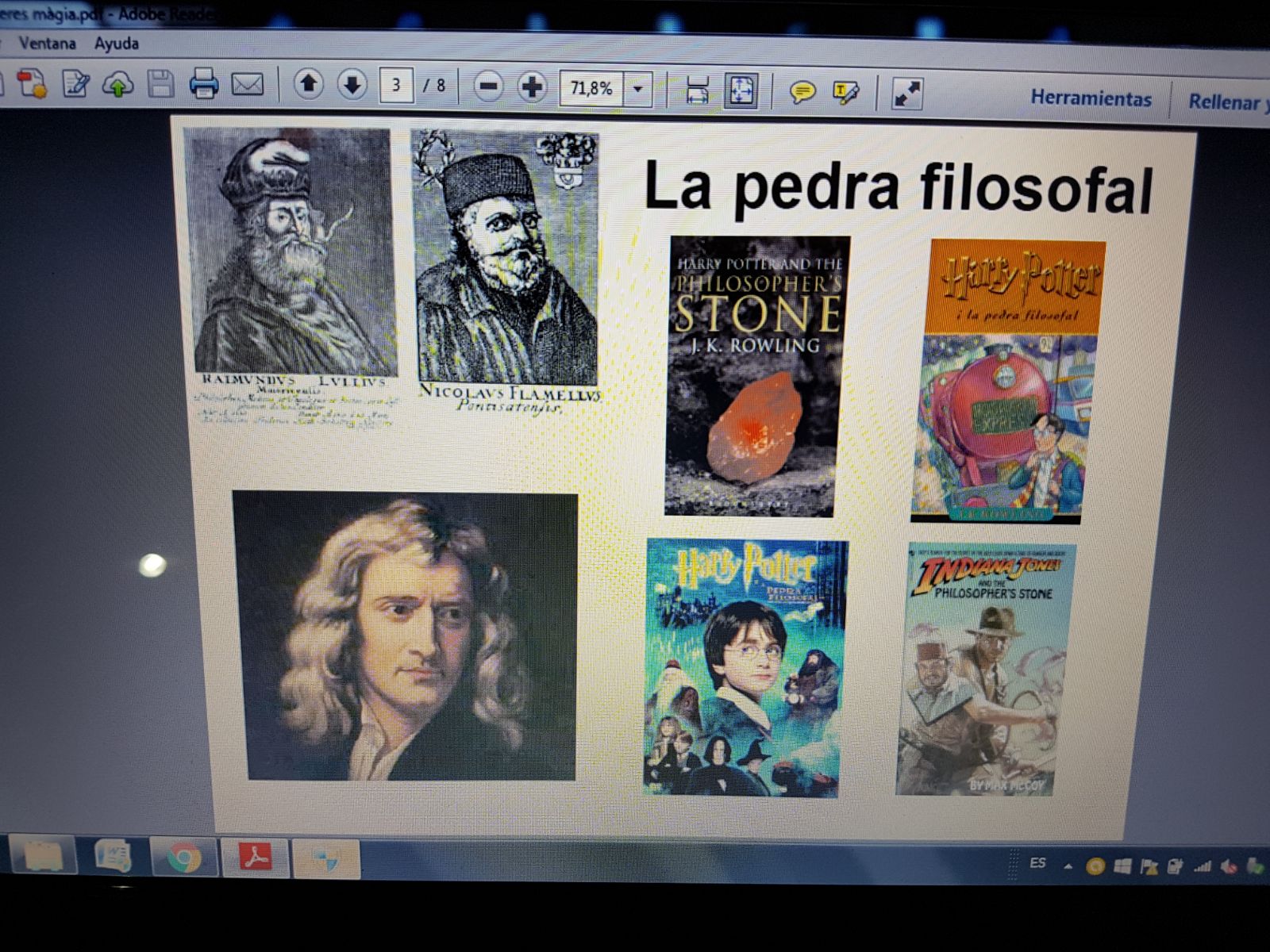The image size is (1270, 952).
Task: Add a sticky note comment
Action: (802, 93)
